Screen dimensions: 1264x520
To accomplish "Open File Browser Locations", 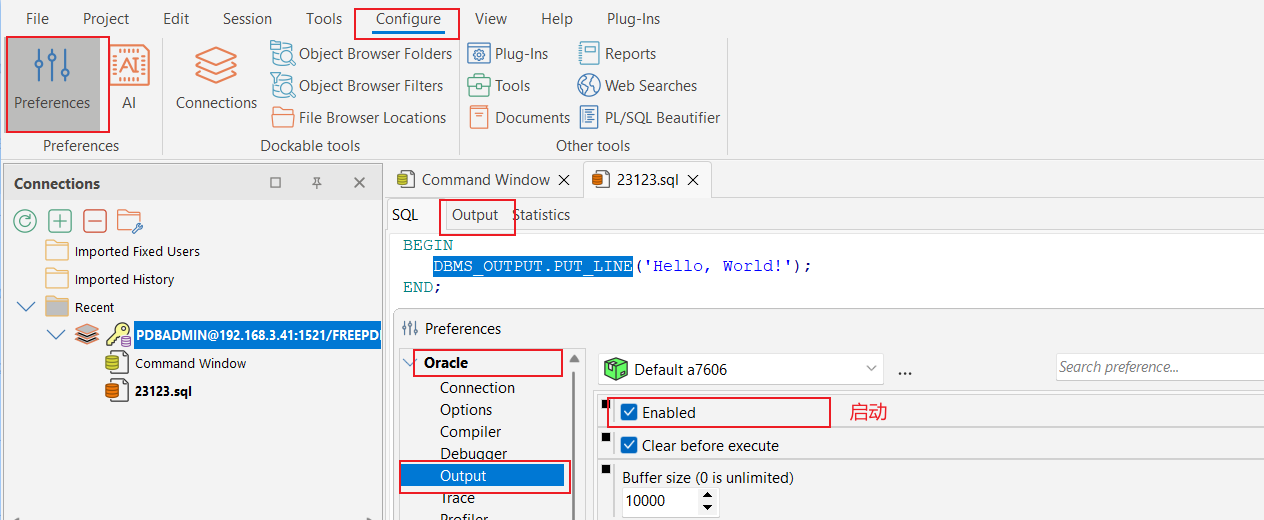I will click(359, 118).
